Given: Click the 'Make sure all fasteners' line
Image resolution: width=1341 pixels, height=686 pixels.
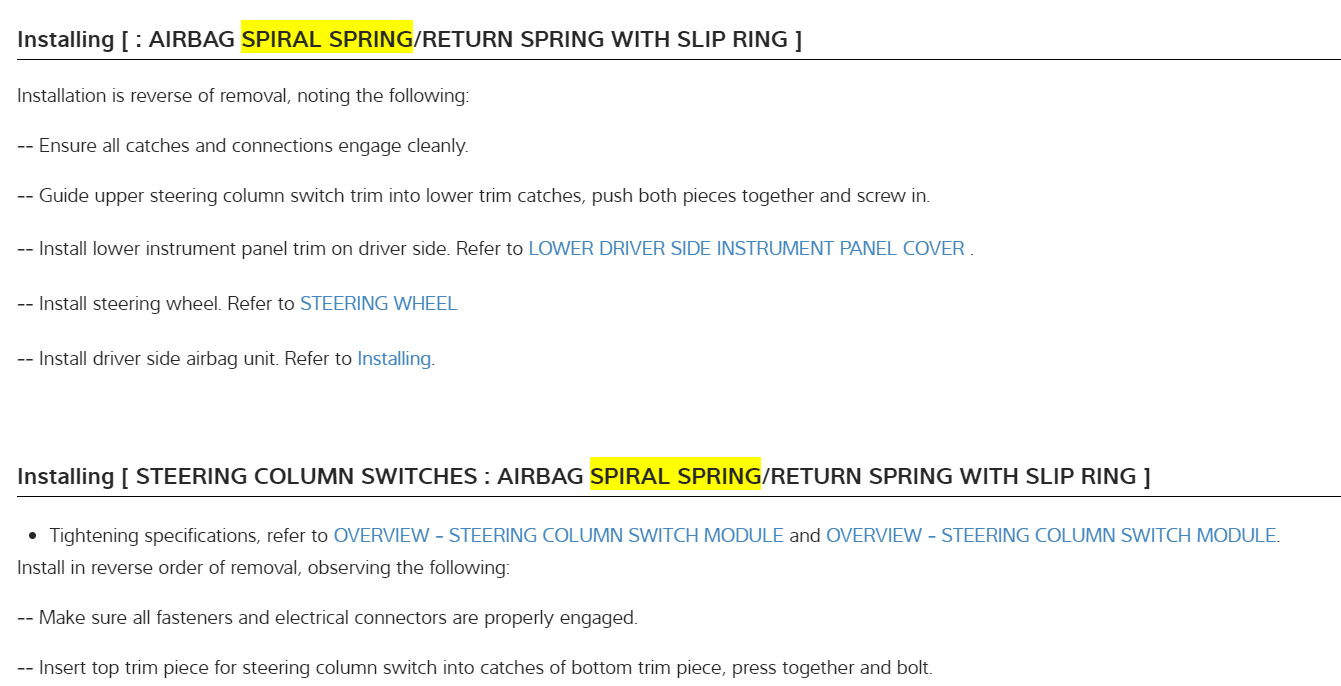Looking at the screenshot, I should pos(337,617).
